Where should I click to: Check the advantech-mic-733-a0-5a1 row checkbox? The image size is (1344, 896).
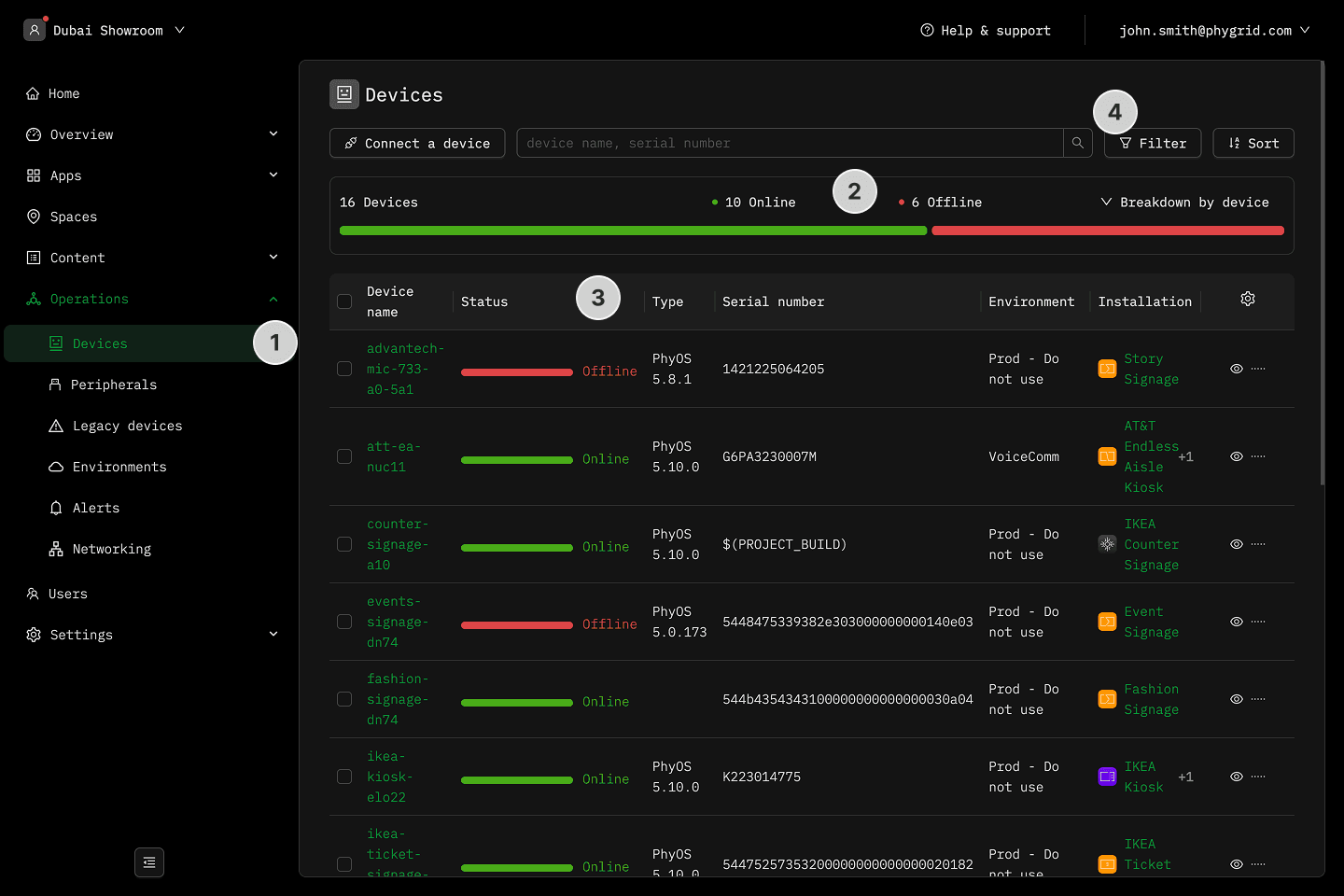344,369
